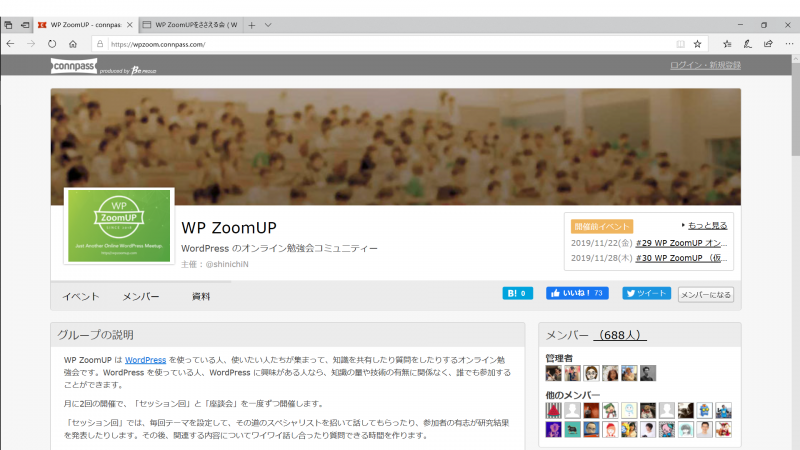Click the browser Back arrow

[x=10, y=44]
